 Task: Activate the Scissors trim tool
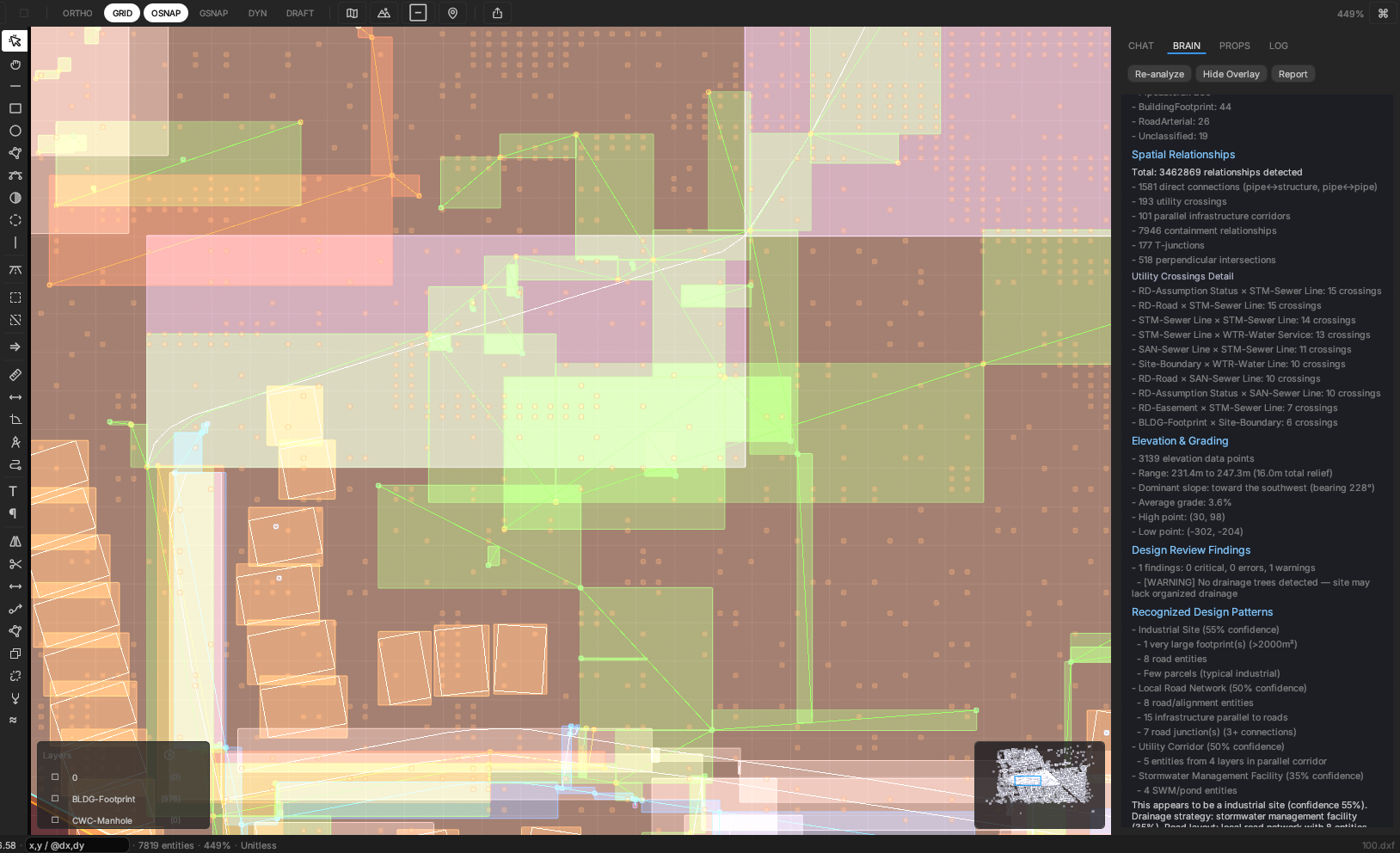[15, 564]
